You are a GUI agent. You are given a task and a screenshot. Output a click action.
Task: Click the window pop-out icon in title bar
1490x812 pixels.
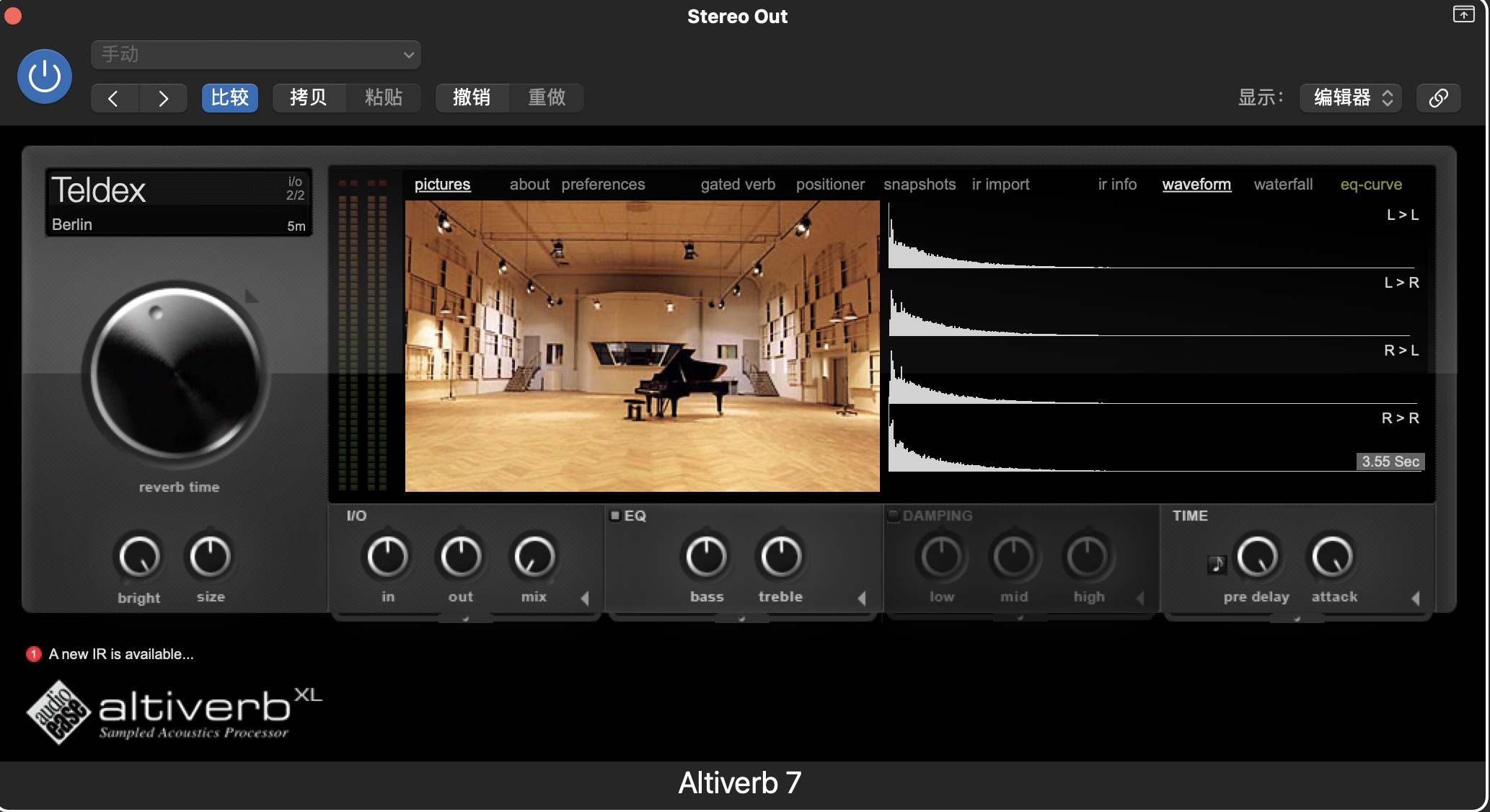pyautogui.click(x=1463, y=14)
